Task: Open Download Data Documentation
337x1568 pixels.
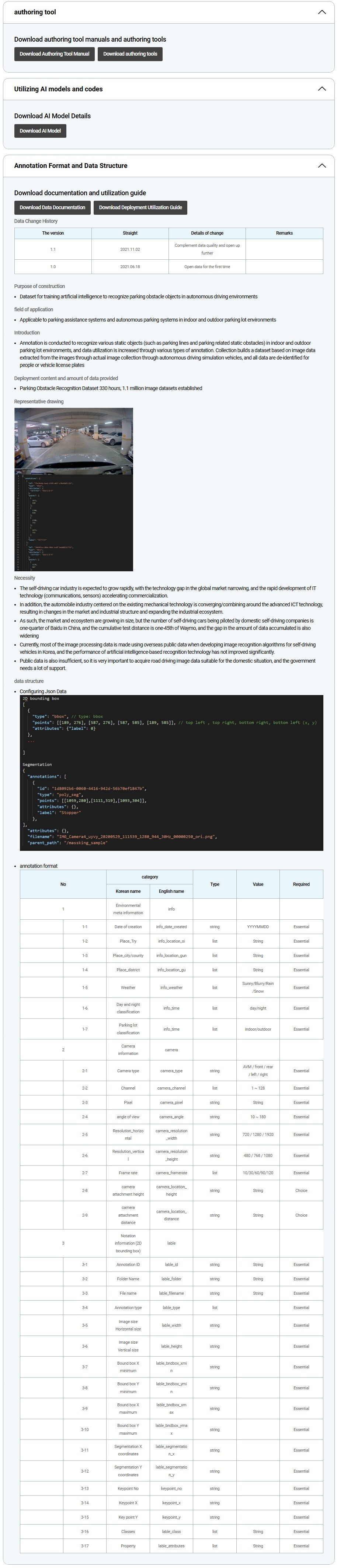Action: [x=52, y=208]
